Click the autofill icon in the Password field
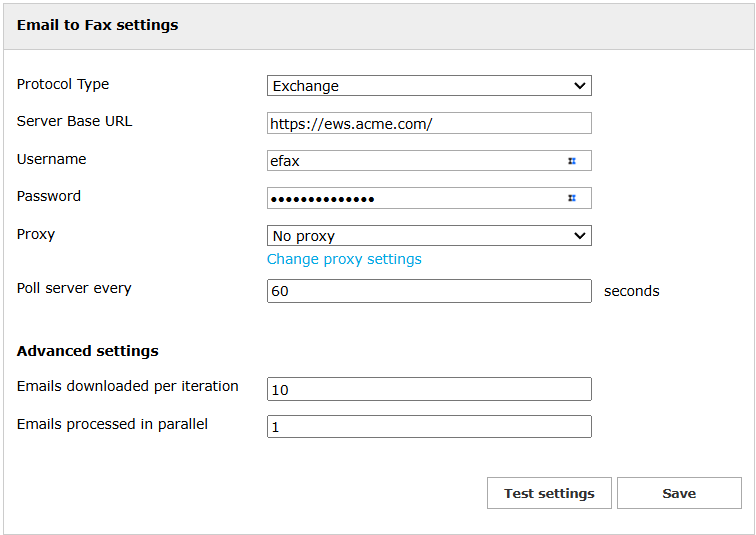Viewport: 756px width, 535px height. [x=572, y=198]
